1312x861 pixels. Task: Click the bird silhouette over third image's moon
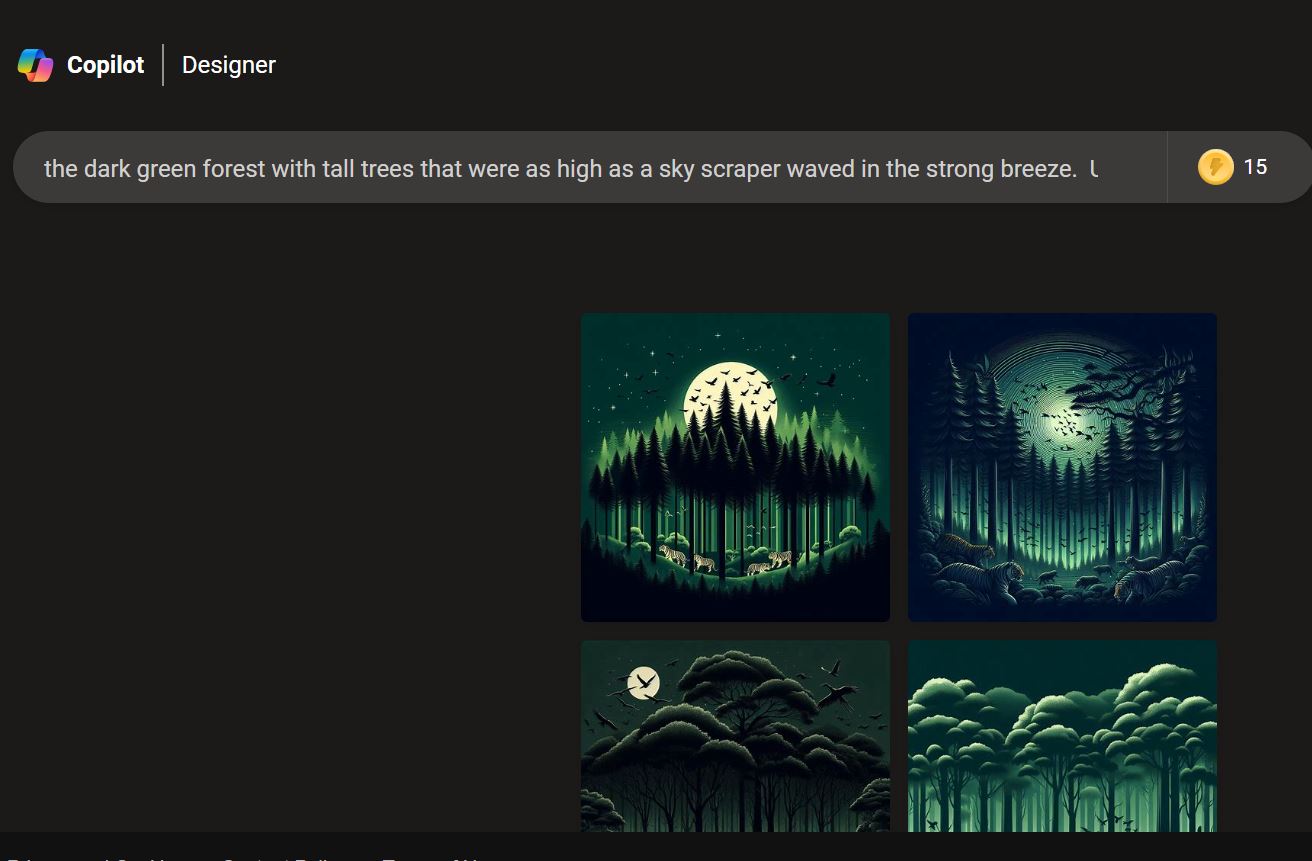coord(645,684)
